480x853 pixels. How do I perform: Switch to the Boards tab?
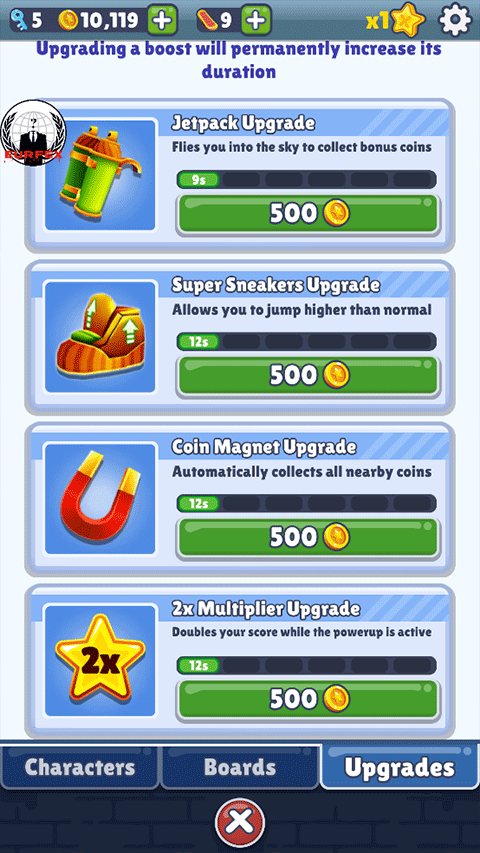[239, 767]
